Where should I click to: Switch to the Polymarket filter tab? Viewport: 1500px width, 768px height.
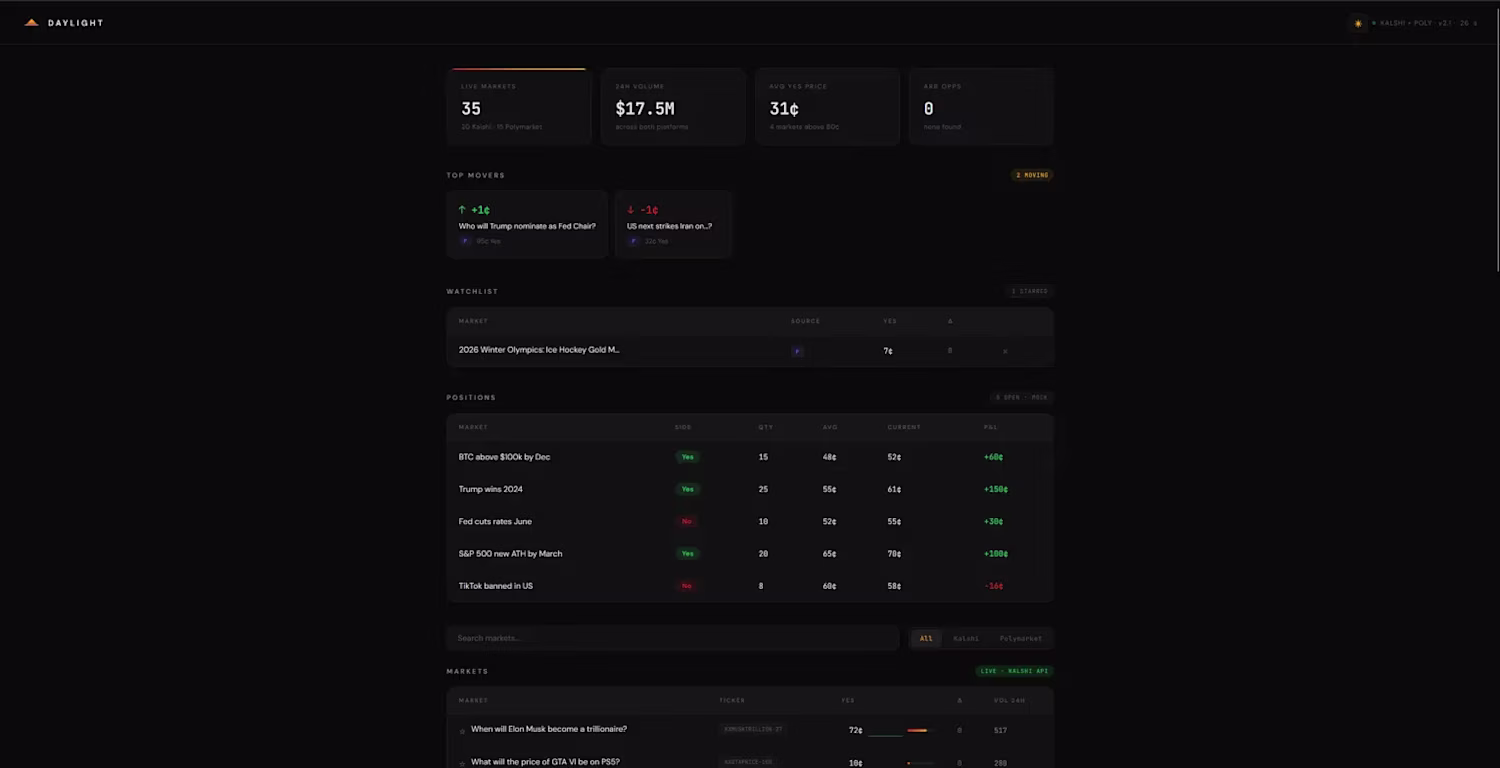(1020, 638)
